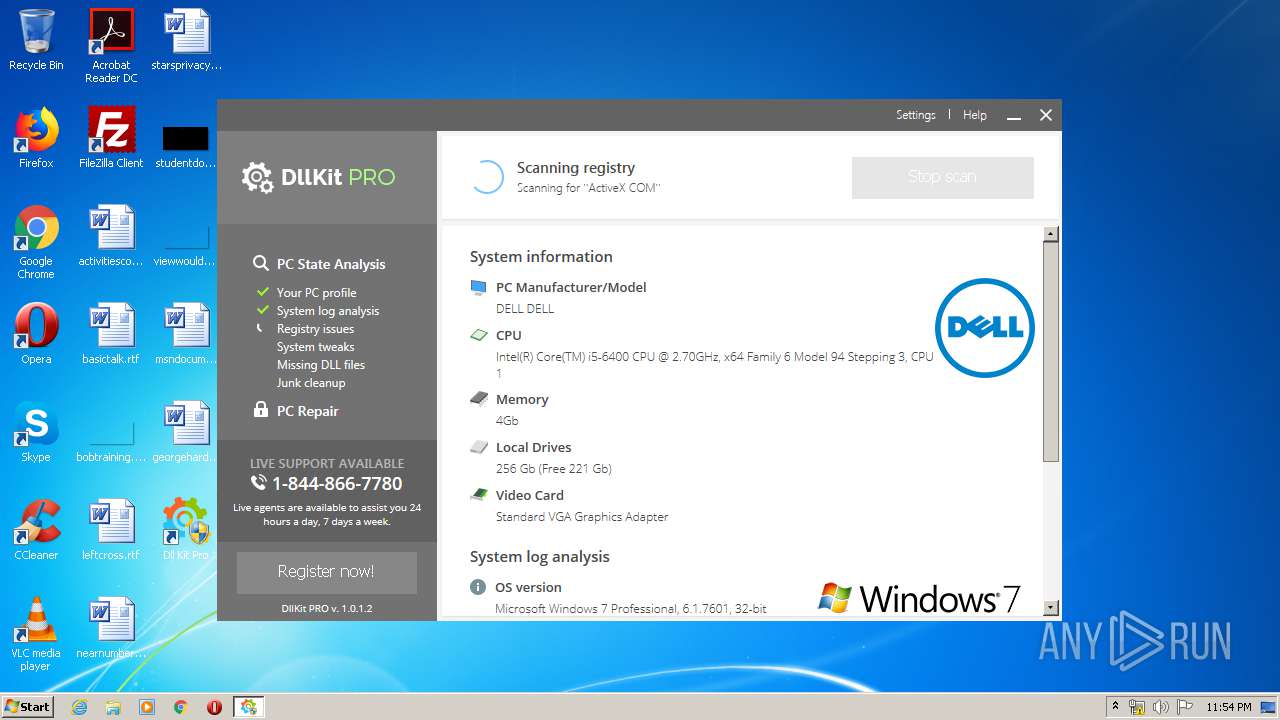Click the DllKit PRO gear logo
The image size is (1280, 720).
tap(257, 177)
